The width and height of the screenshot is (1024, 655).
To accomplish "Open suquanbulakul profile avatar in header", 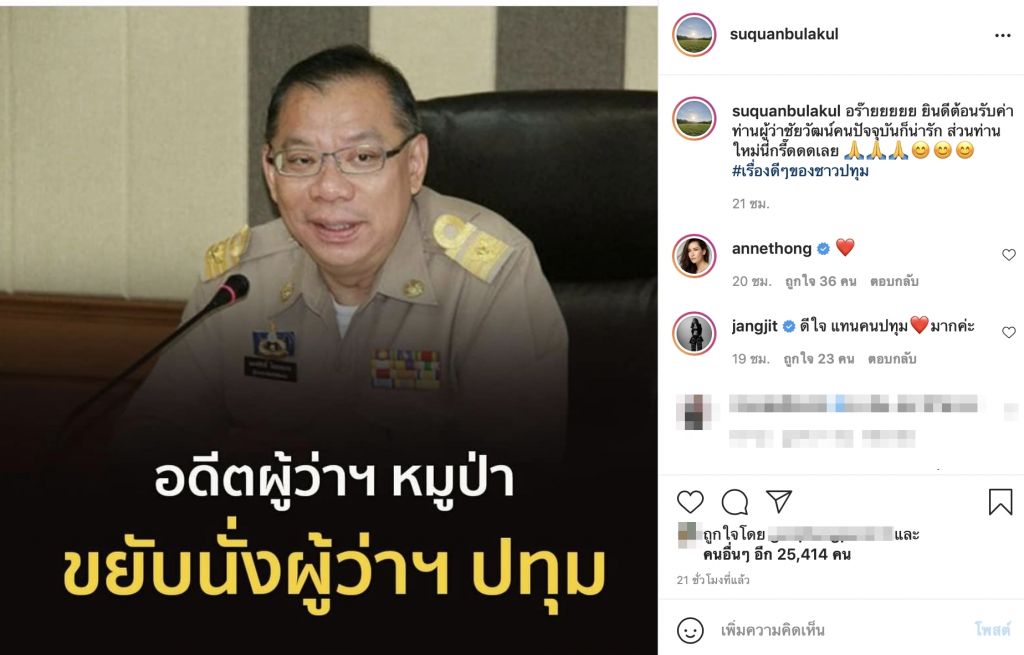I will coord(694,35).
